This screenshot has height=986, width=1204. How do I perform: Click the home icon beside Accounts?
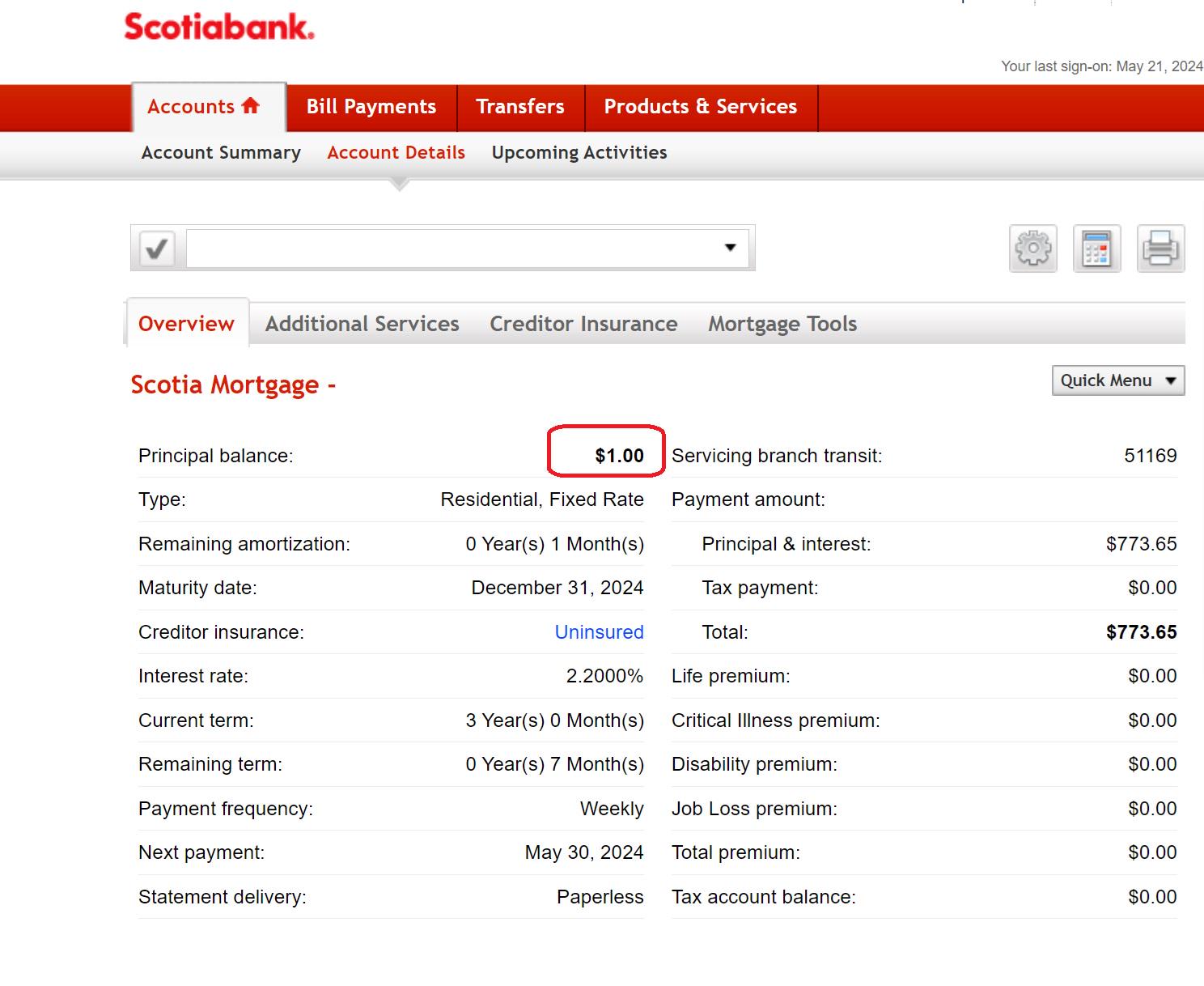[x=251, y=106]
